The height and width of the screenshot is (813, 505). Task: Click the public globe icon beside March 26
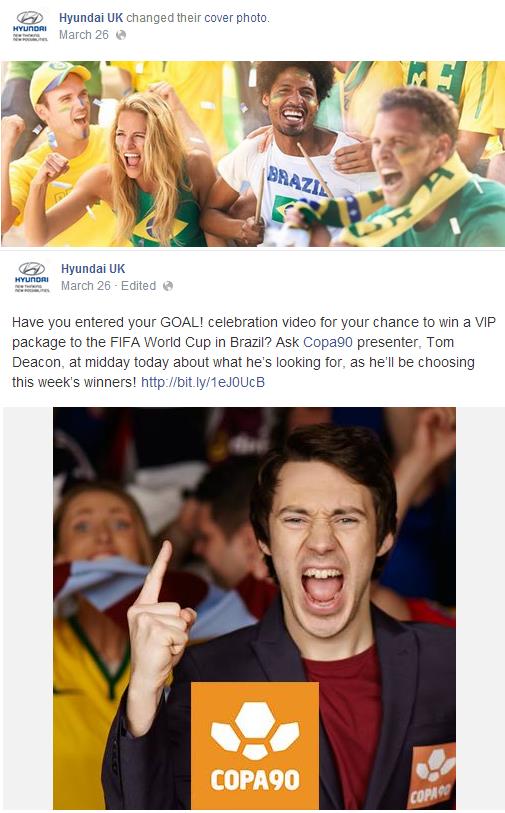[121, 35]
